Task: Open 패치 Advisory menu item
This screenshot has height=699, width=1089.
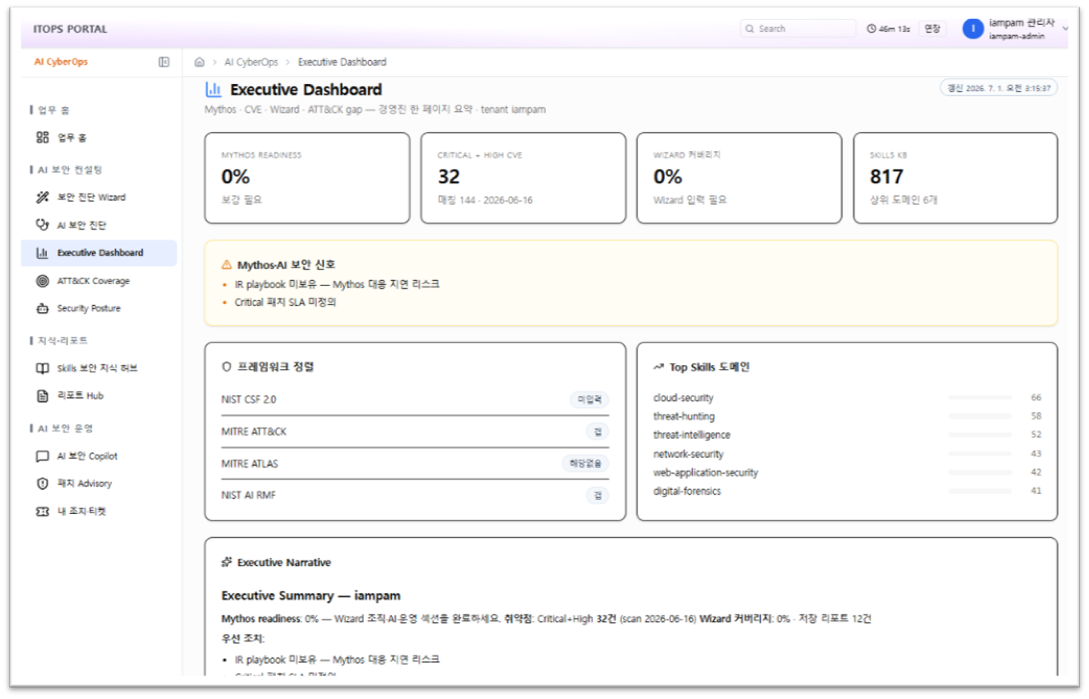Action: pyautogui.click(x=99, y=483)
